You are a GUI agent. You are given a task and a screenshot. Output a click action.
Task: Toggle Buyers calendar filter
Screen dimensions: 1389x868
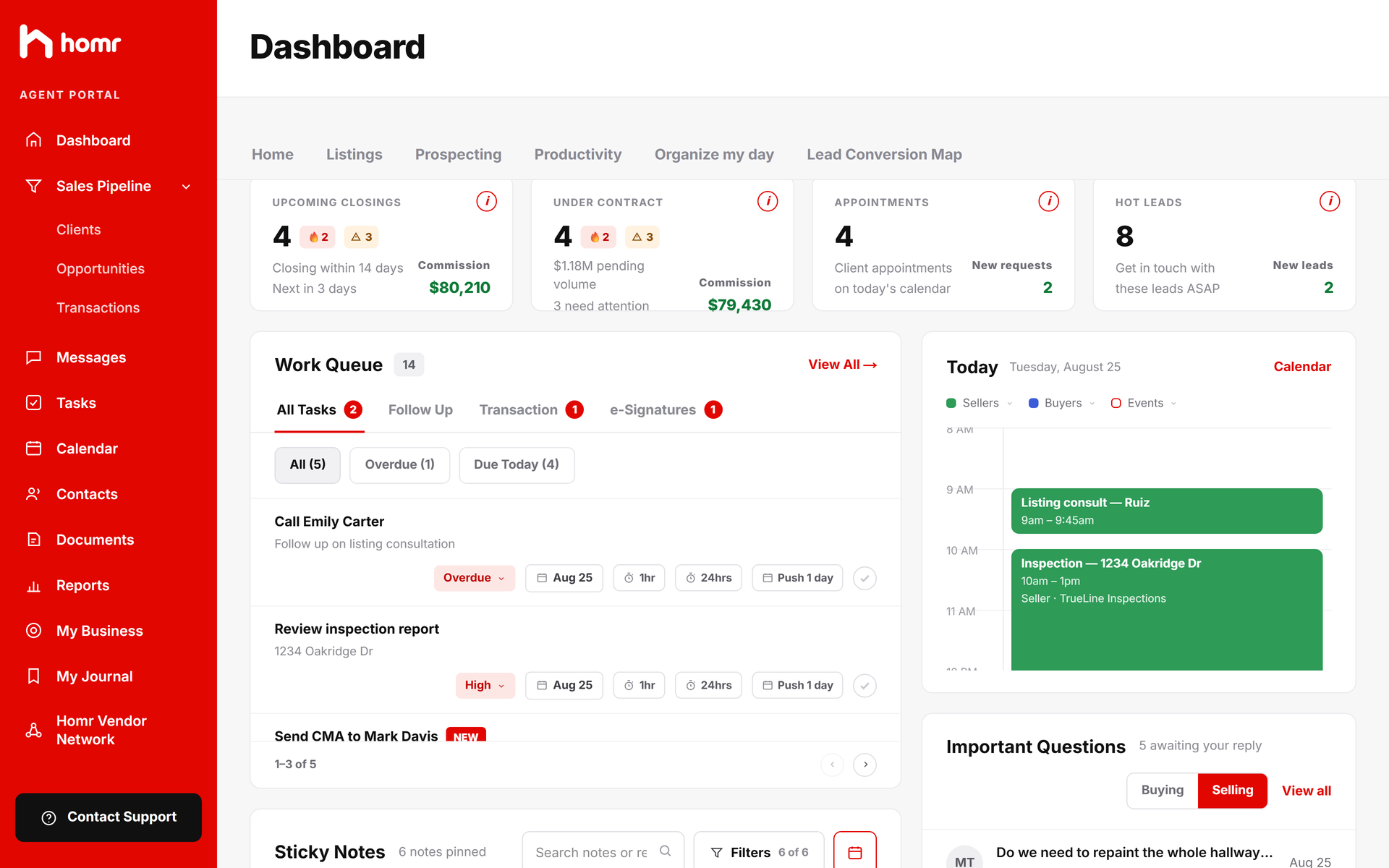1062,403
